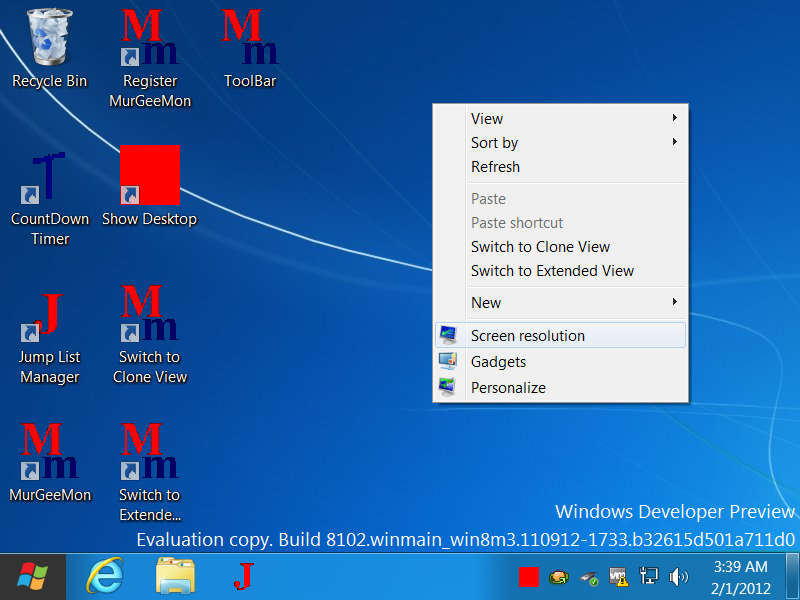Launch Internet Explorer from taskbar
The width and height of the screenshot is (800, 600).
click(x=105, y=577)
